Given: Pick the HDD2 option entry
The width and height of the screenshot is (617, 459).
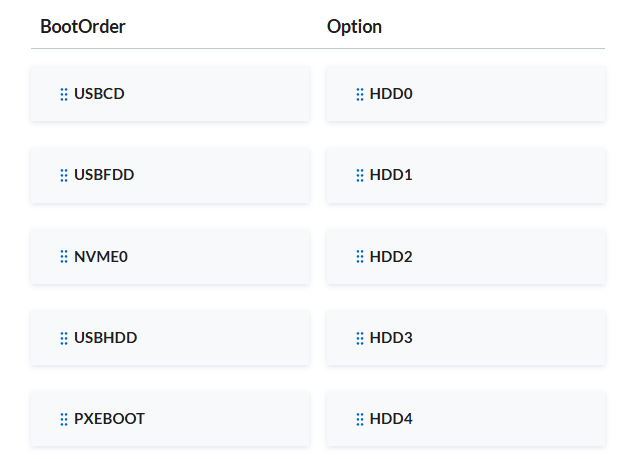Looking at the screenshot, I should point(466,256).
